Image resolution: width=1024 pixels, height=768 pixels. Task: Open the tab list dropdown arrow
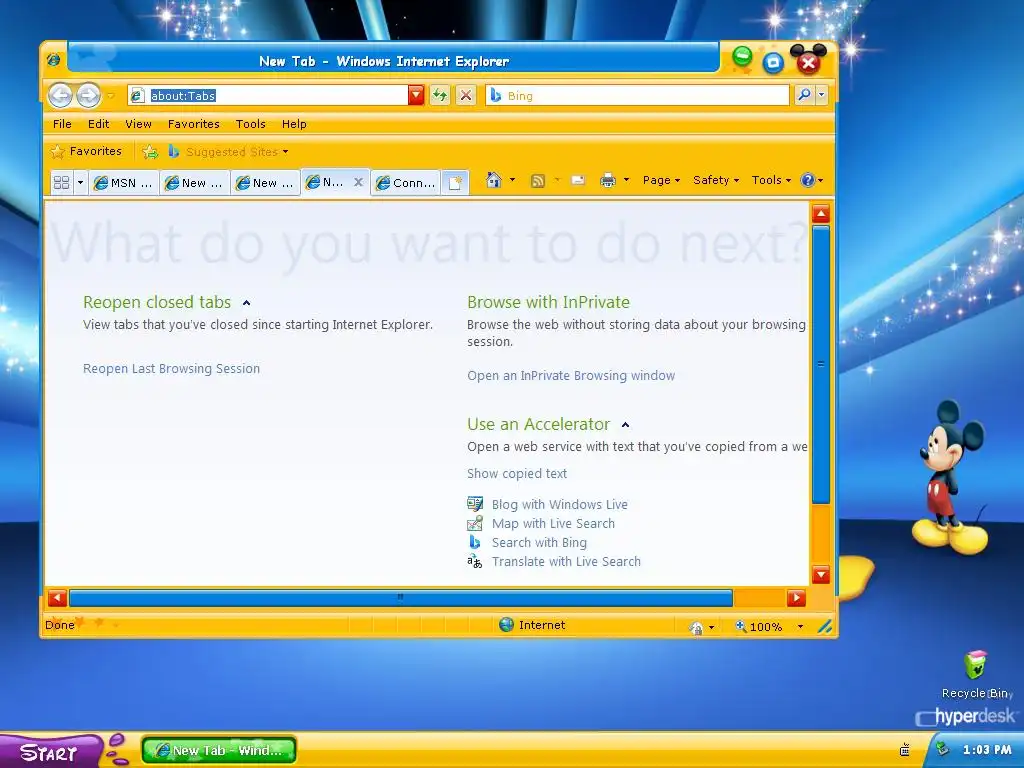[x=80, y=182]
